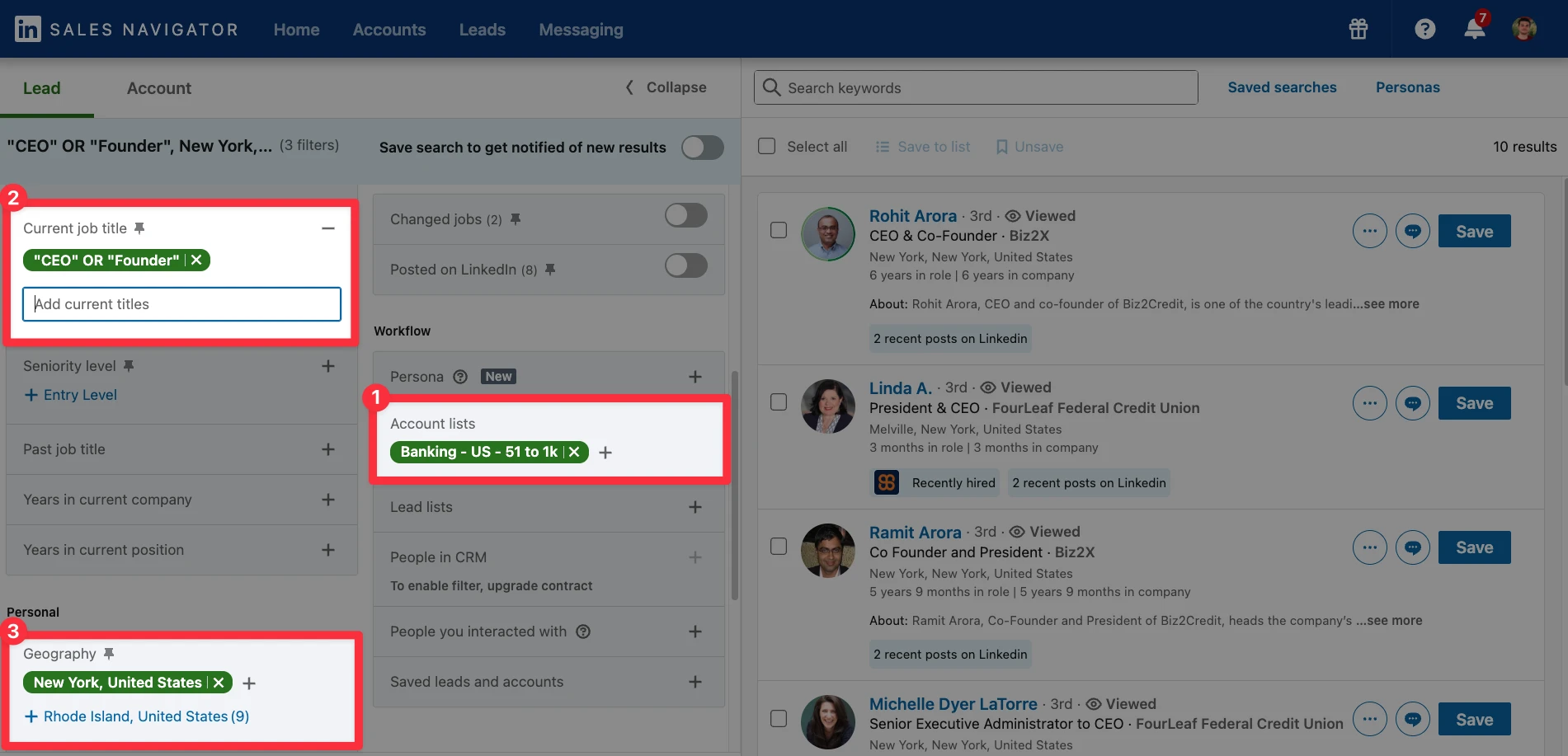This screenshot has height=756, width=1568.
Task: Message Ramit Arora via chat icon
Action: [x=1412, y=547]
